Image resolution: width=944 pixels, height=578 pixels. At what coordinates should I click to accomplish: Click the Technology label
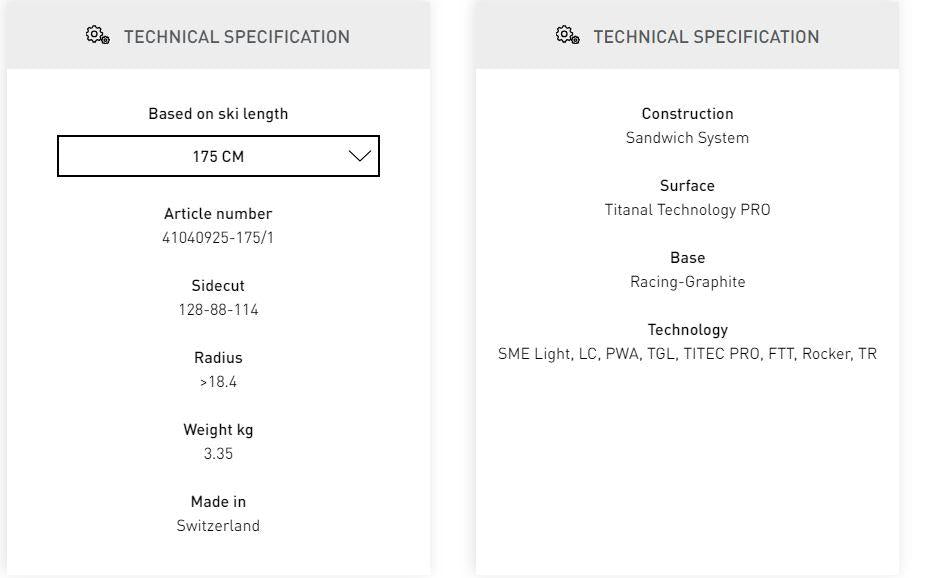click(687, 330)
